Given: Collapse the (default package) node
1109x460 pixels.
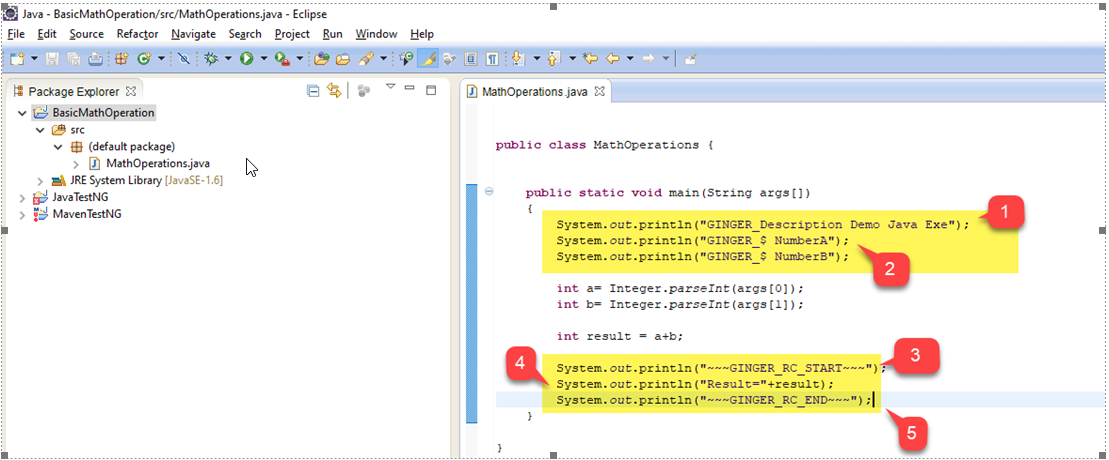Looking at the screenshot, I should point(58,147).
